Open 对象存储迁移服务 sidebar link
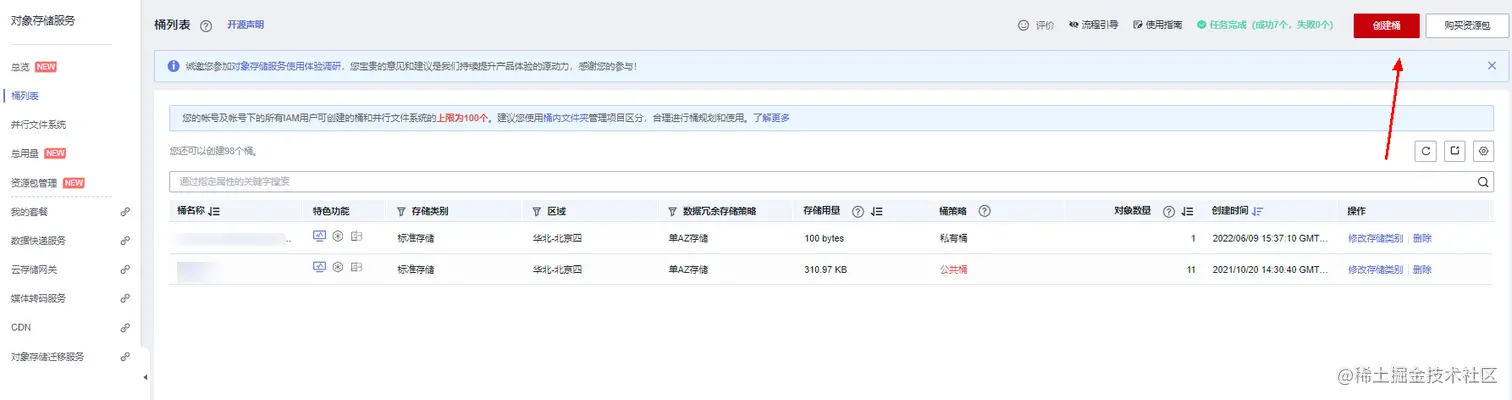This screenshot has height=400, width=1512. 47,356
